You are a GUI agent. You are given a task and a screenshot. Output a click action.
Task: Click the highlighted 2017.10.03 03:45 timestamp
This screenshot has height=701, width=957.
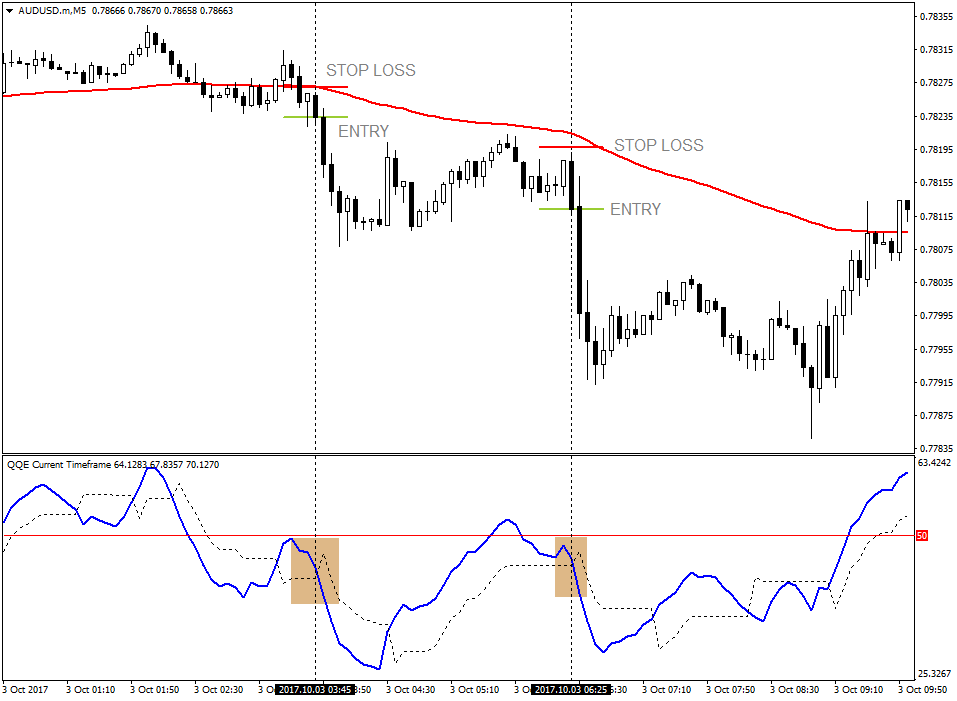[x=315, y=689]
